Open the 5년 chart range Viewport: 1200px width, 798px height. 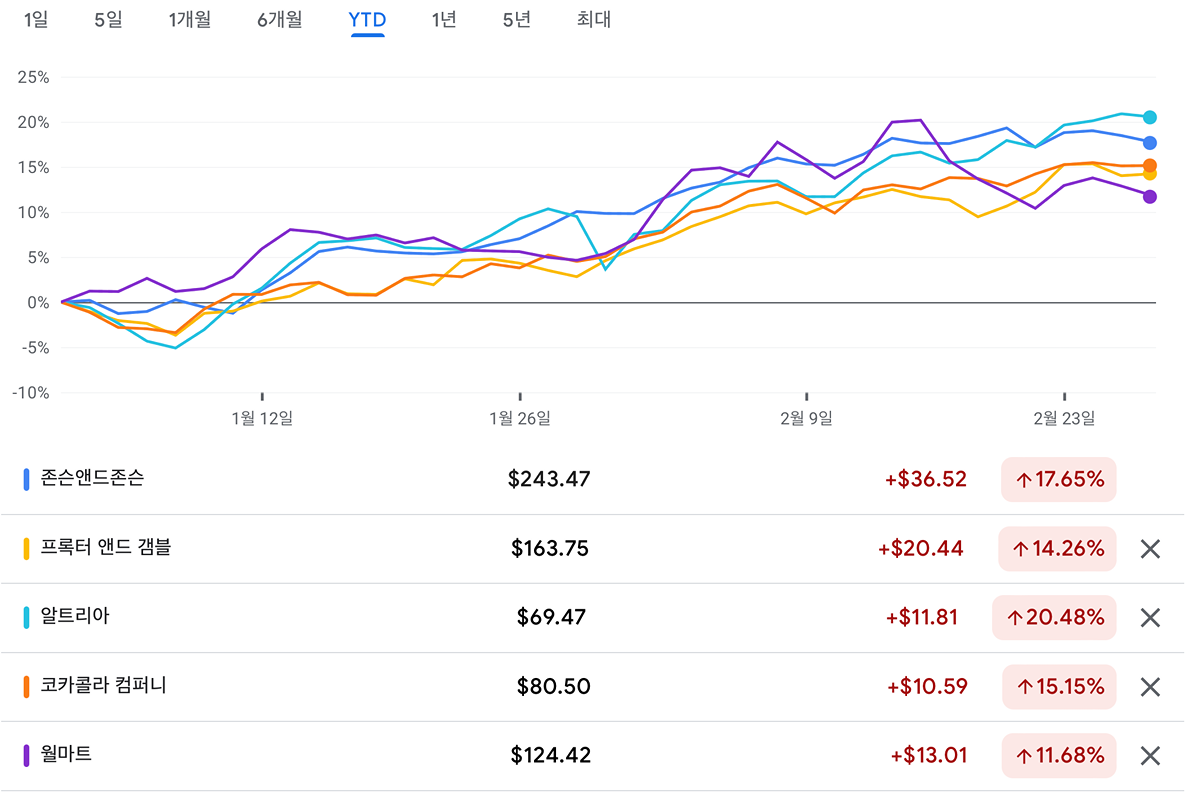516,20
